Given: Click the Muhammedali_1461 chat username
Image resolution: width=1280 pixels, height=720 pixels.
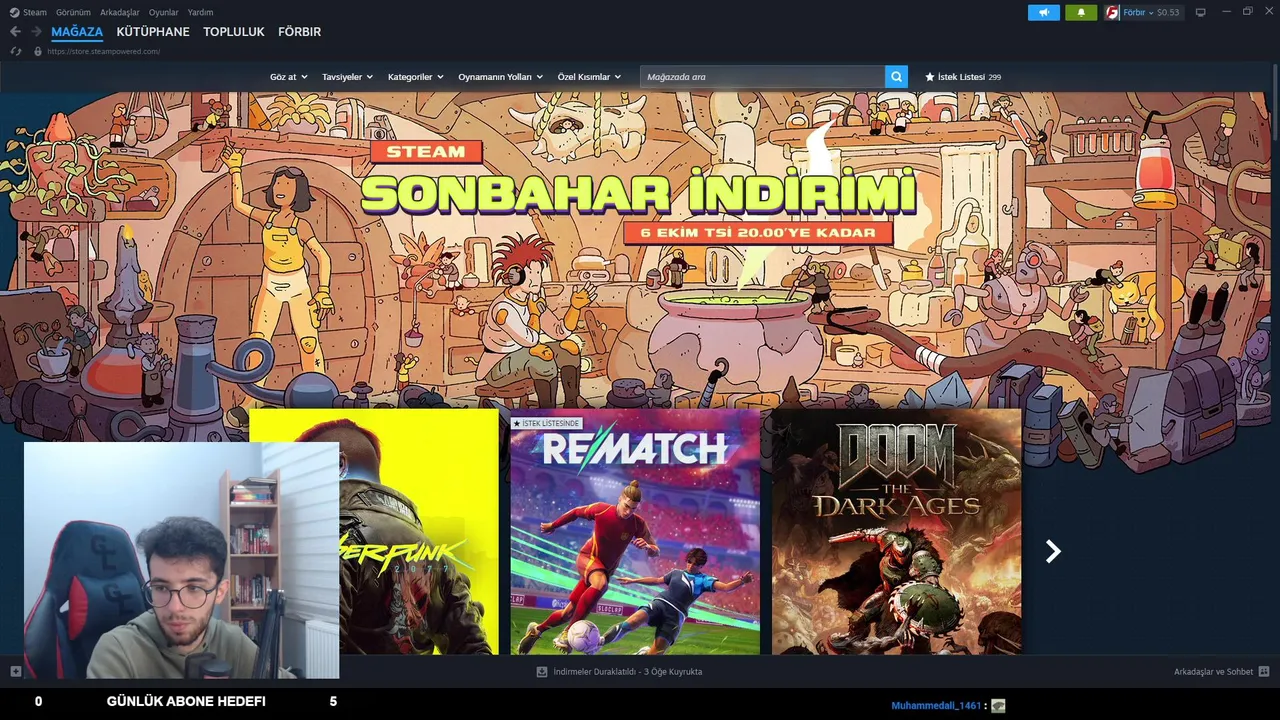Looking at the screenshot, I should 936,705.
